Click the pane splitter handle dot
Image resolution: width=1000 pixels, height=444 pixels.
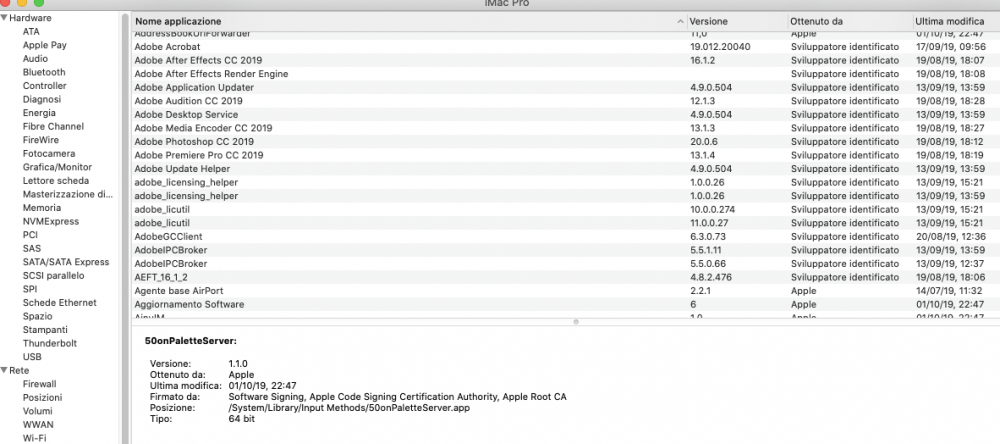[x=576, y=322]
